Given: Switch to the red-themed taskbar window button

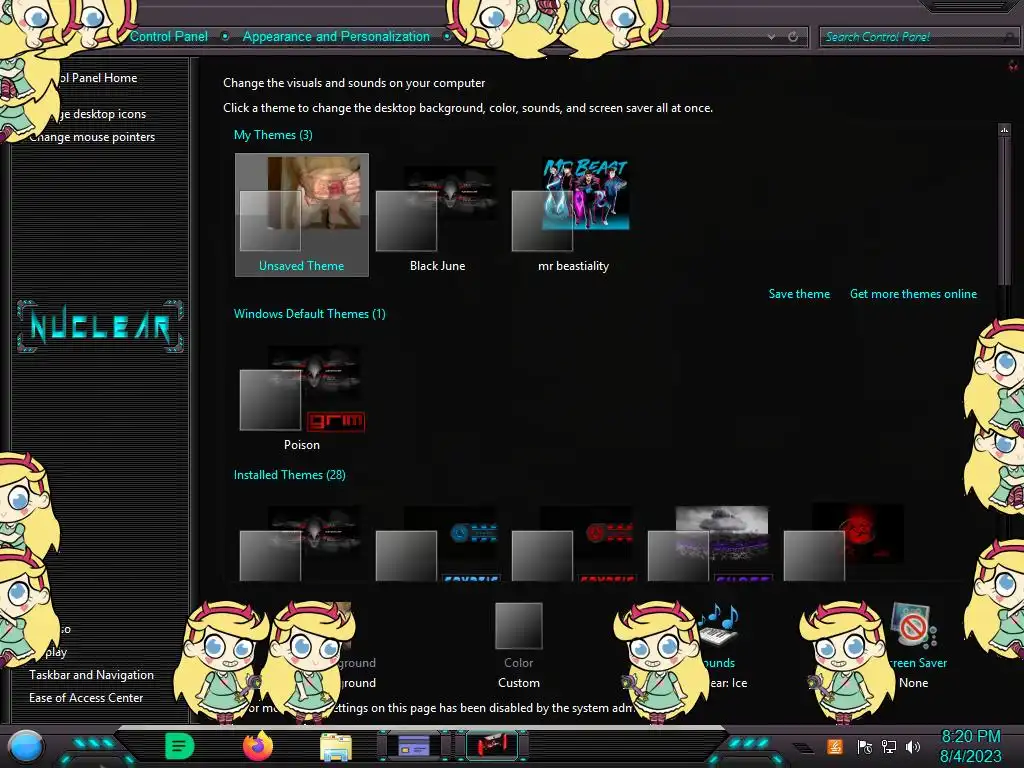Looking at the screenshot, I should coord(491,746).
